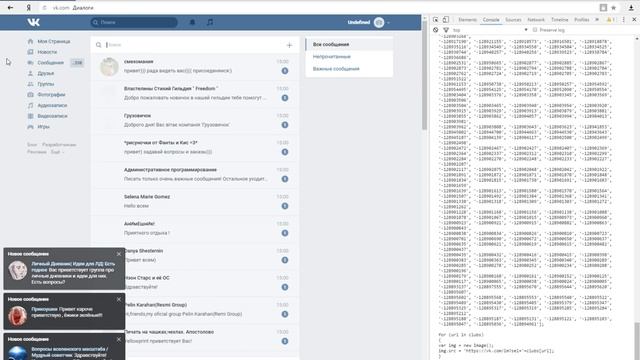
Task: Open the Грузовичок dialog
Action: tap(195, 121)
